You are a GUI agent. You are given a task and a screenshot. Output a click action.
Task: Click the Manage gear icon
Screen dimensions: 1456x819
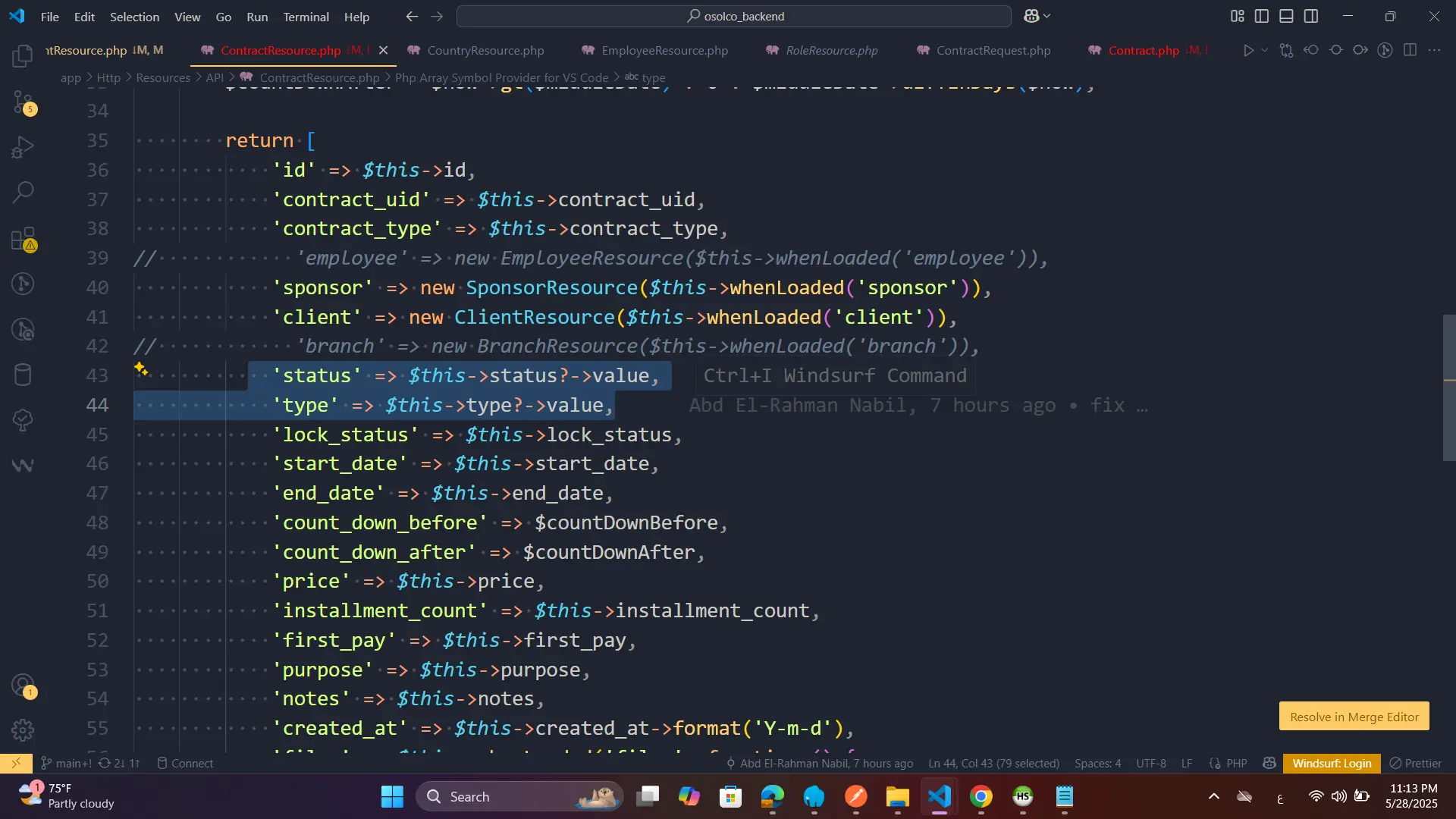[x=23, y=730]
